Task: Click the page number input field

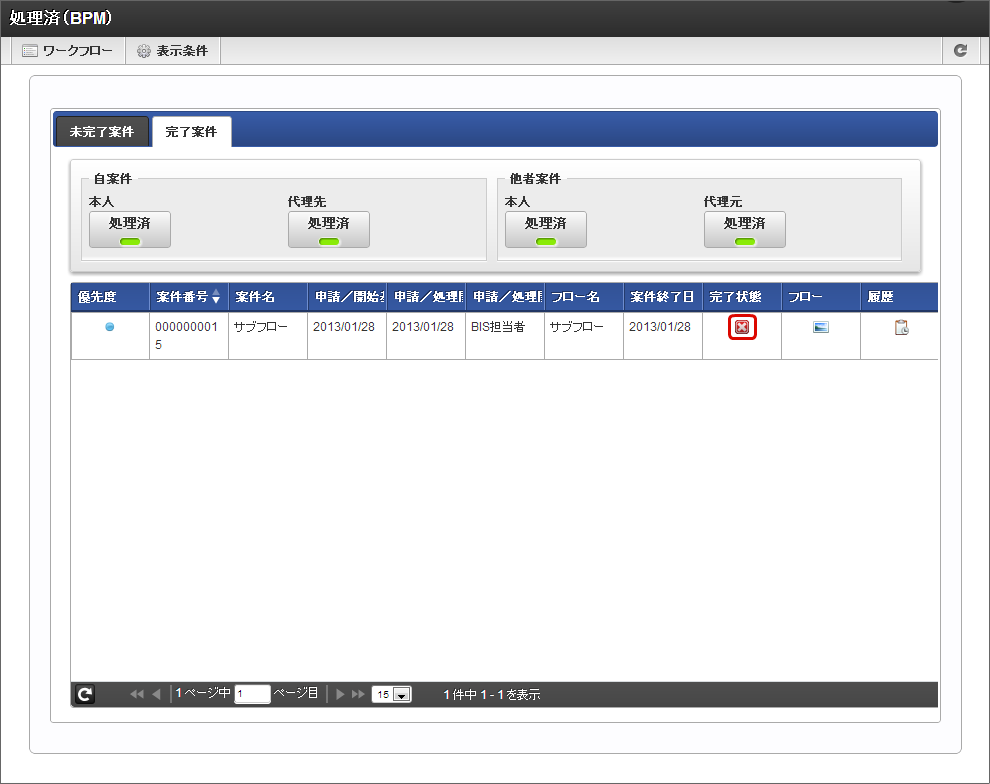Action: 252,694
